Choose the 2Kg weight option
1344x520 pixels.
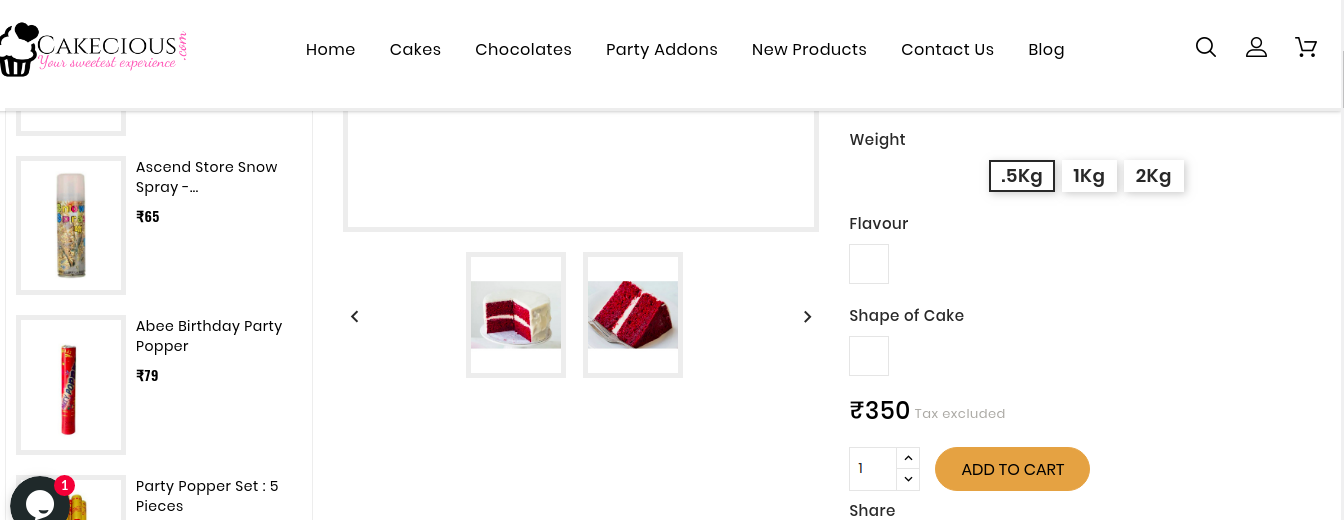(x=1153, y=176)
